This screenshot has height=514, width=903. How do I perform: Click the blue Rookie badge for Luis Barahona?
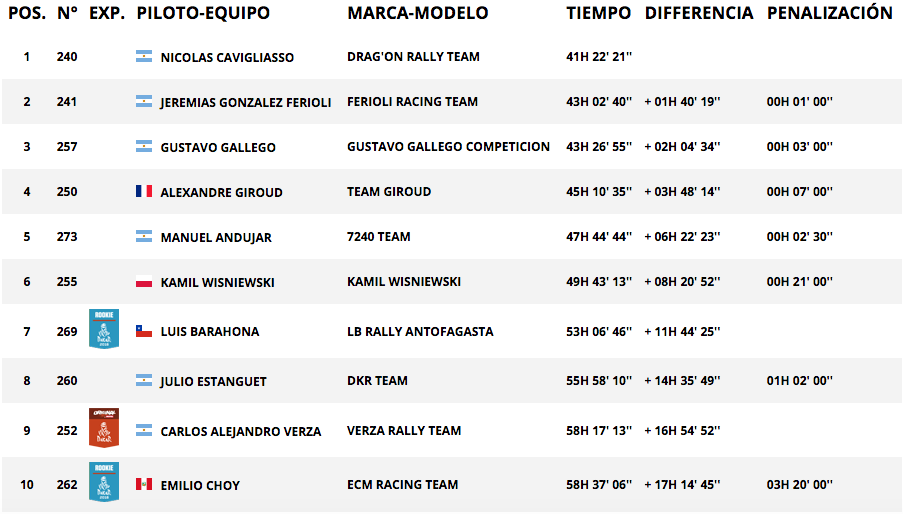click(x=104, y=329)
